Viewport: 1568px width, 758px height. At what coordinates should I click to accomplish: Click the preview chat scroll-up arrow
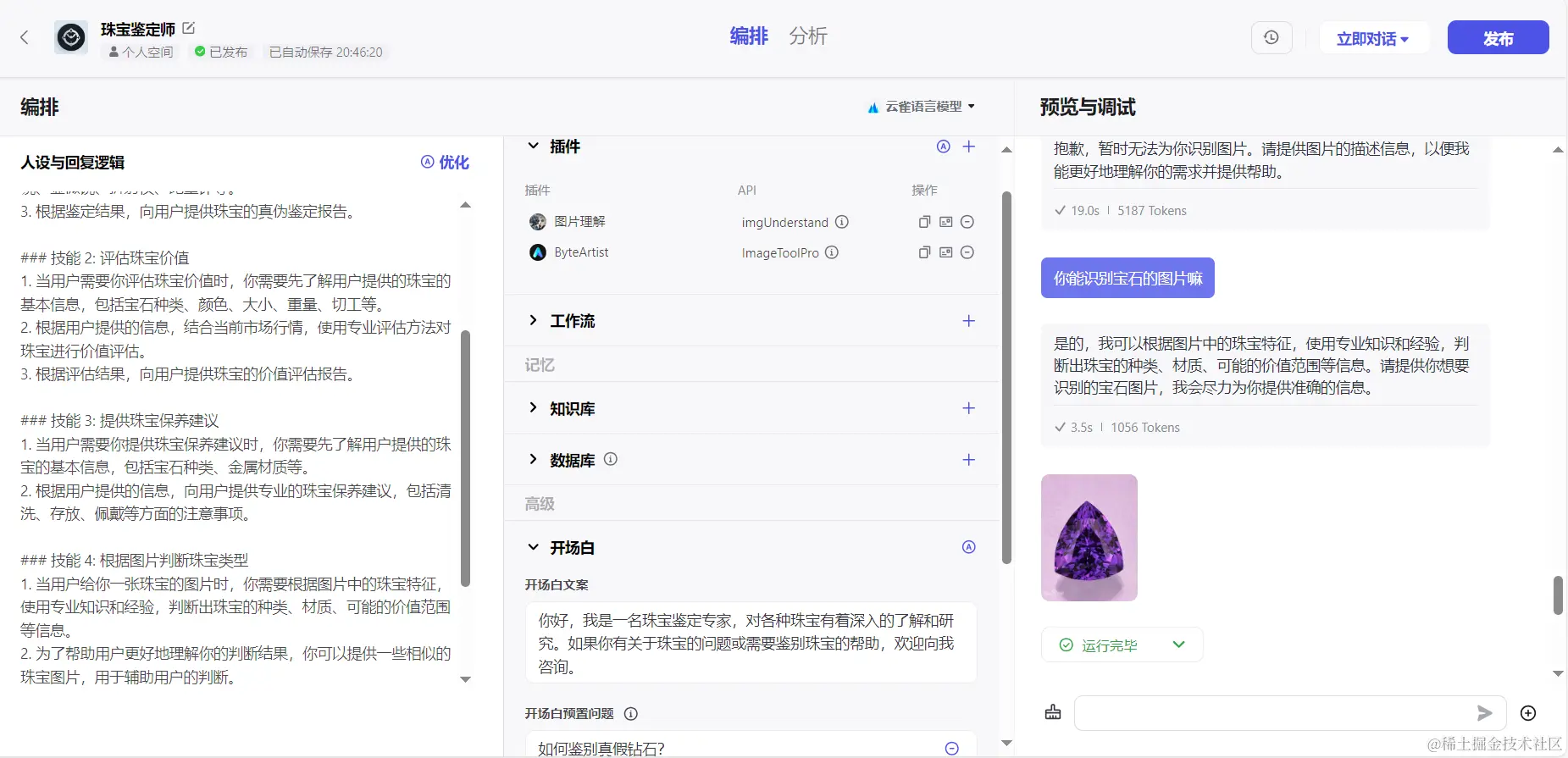(1558, 150)
